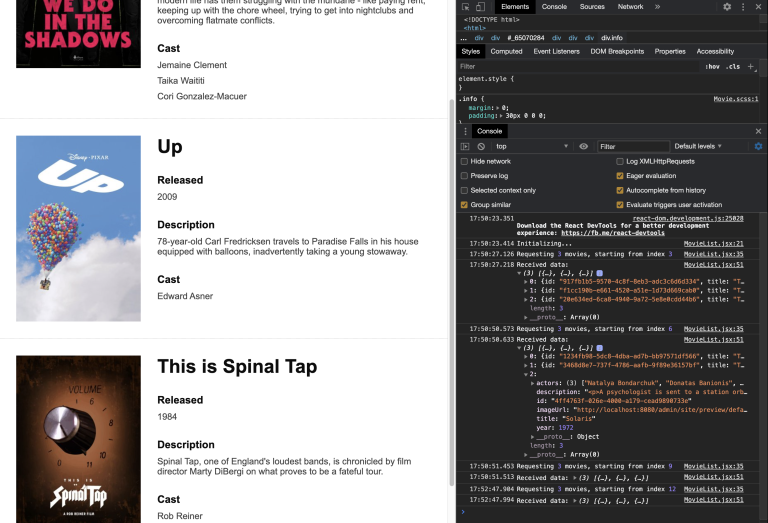
Task: Open the Movie.scss:1 source link
Action: 736,99
